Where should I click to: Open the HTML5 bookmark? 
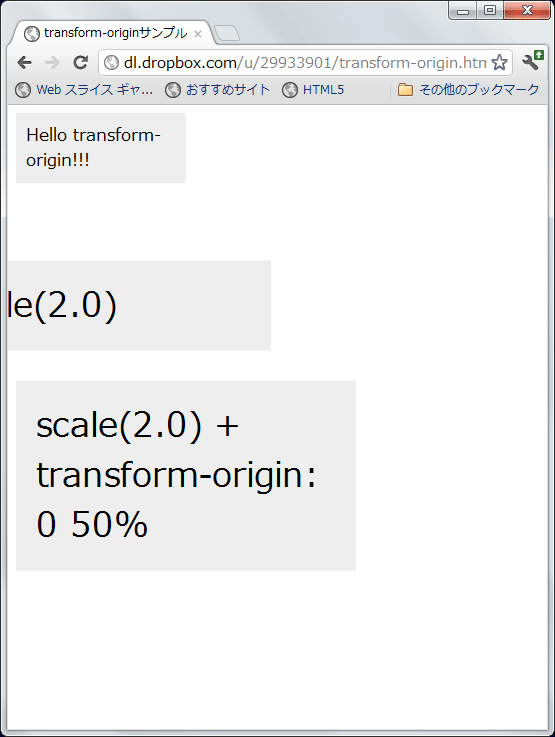pyautogui.click(x=313, y=90)
